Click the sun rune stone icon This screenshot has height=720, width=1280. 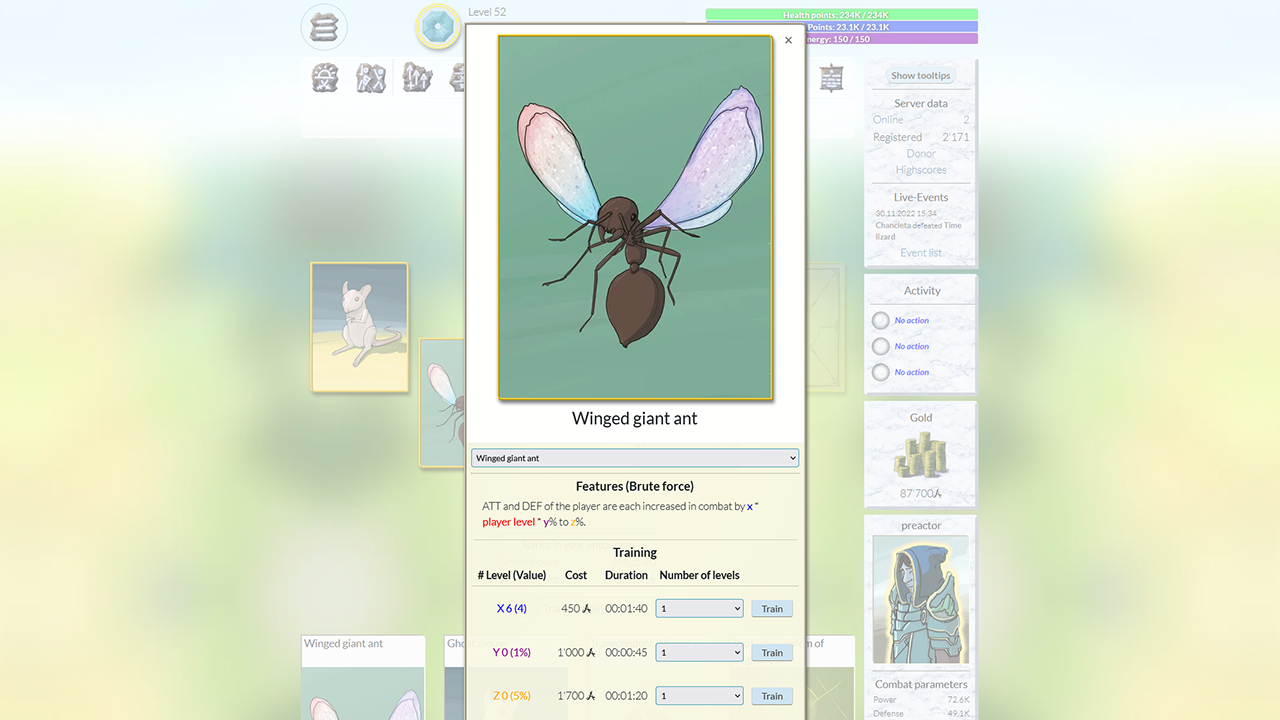click(x=325, y=78)
